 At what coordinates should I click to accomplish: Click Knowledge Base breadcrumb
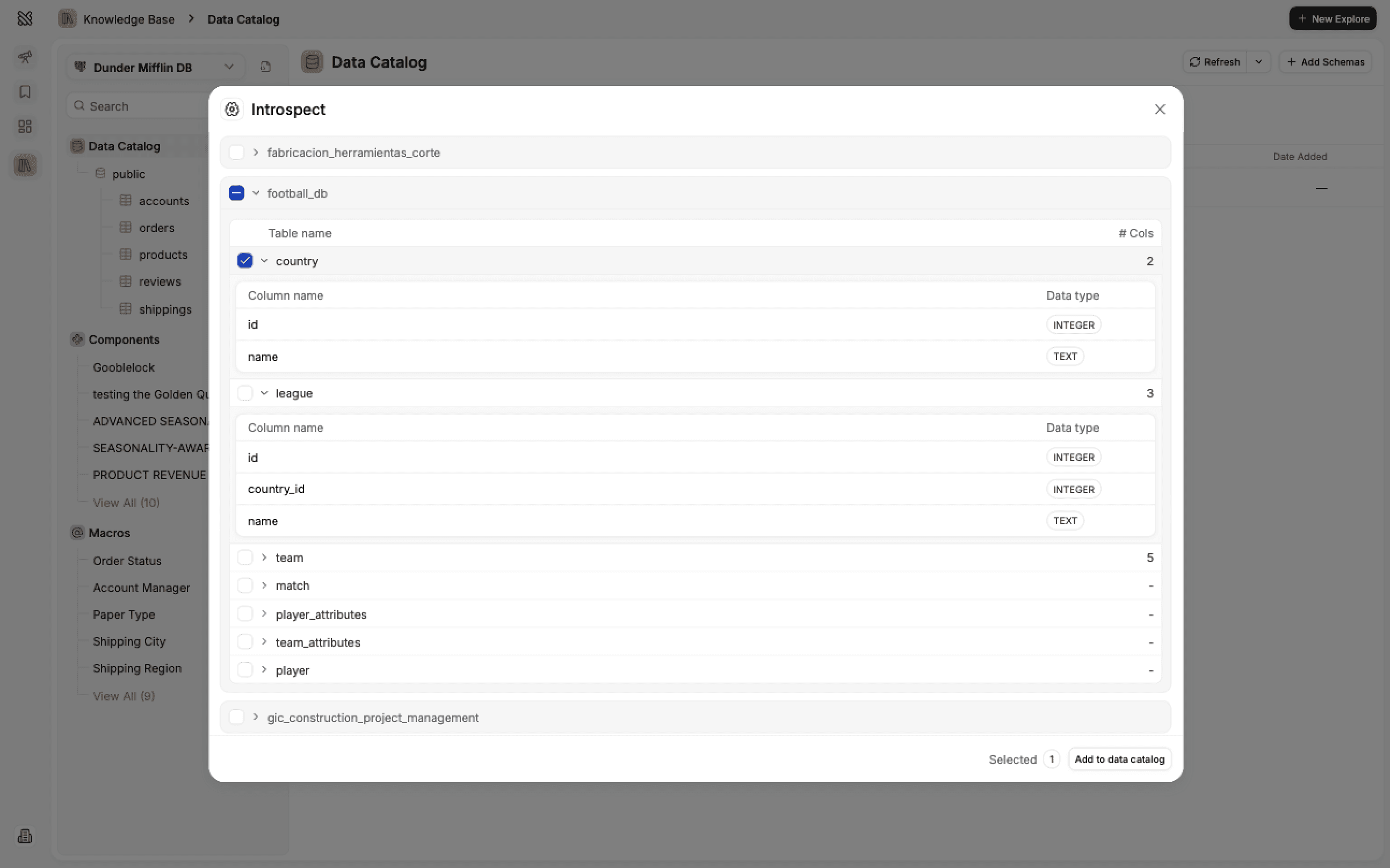128,19
